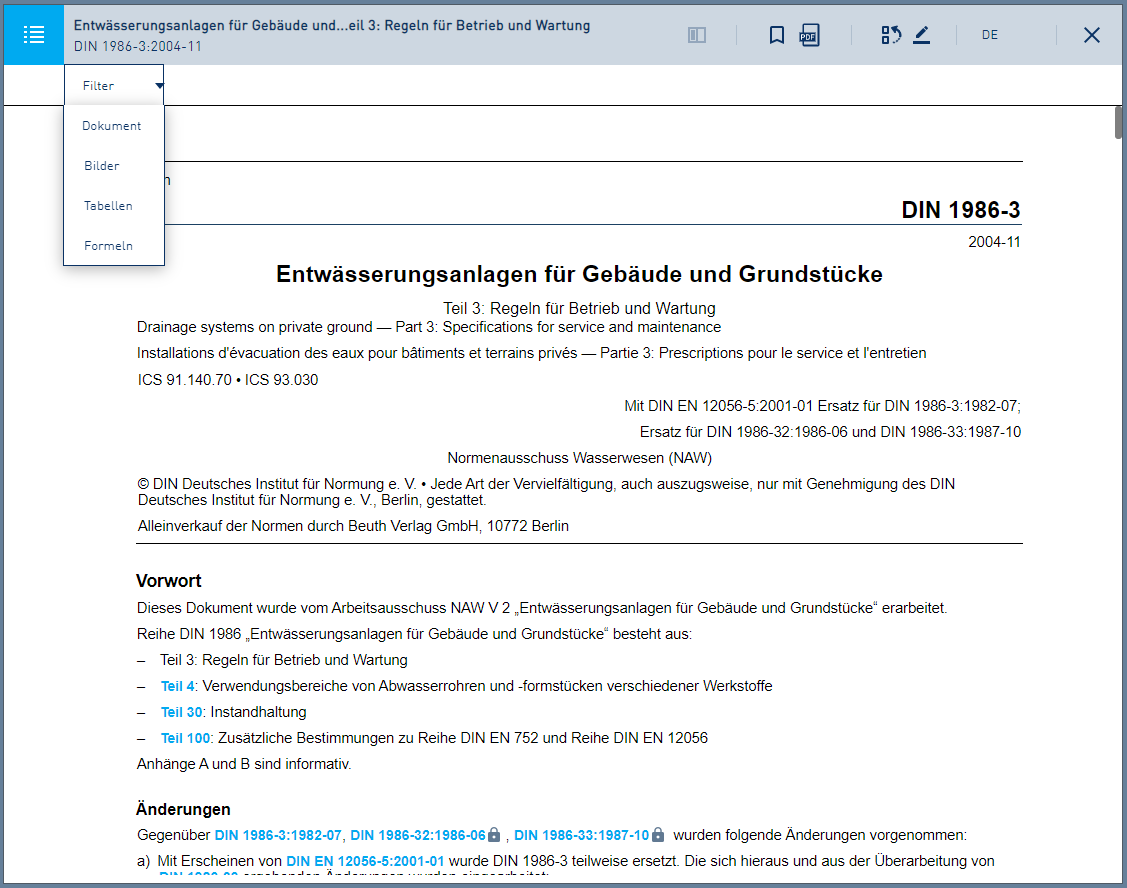Click the vertical scrollbar thumb

click(1118, 122)
